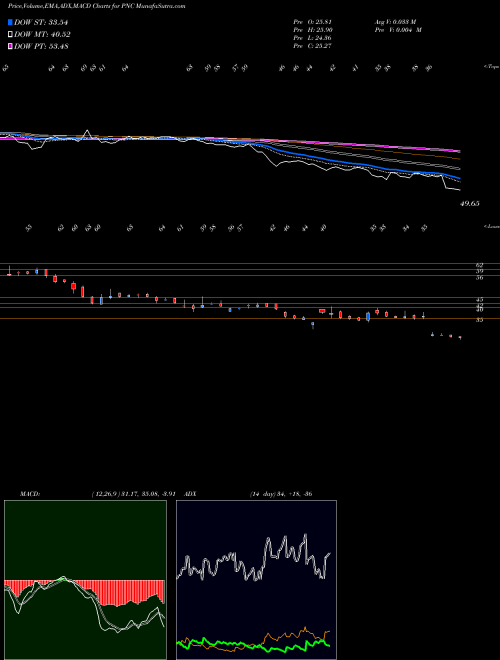The height and width of the screenshot is (660, 500).
Task: Click the 'Avg V: 0.033 M' volume text
Action: coord(395,22)
